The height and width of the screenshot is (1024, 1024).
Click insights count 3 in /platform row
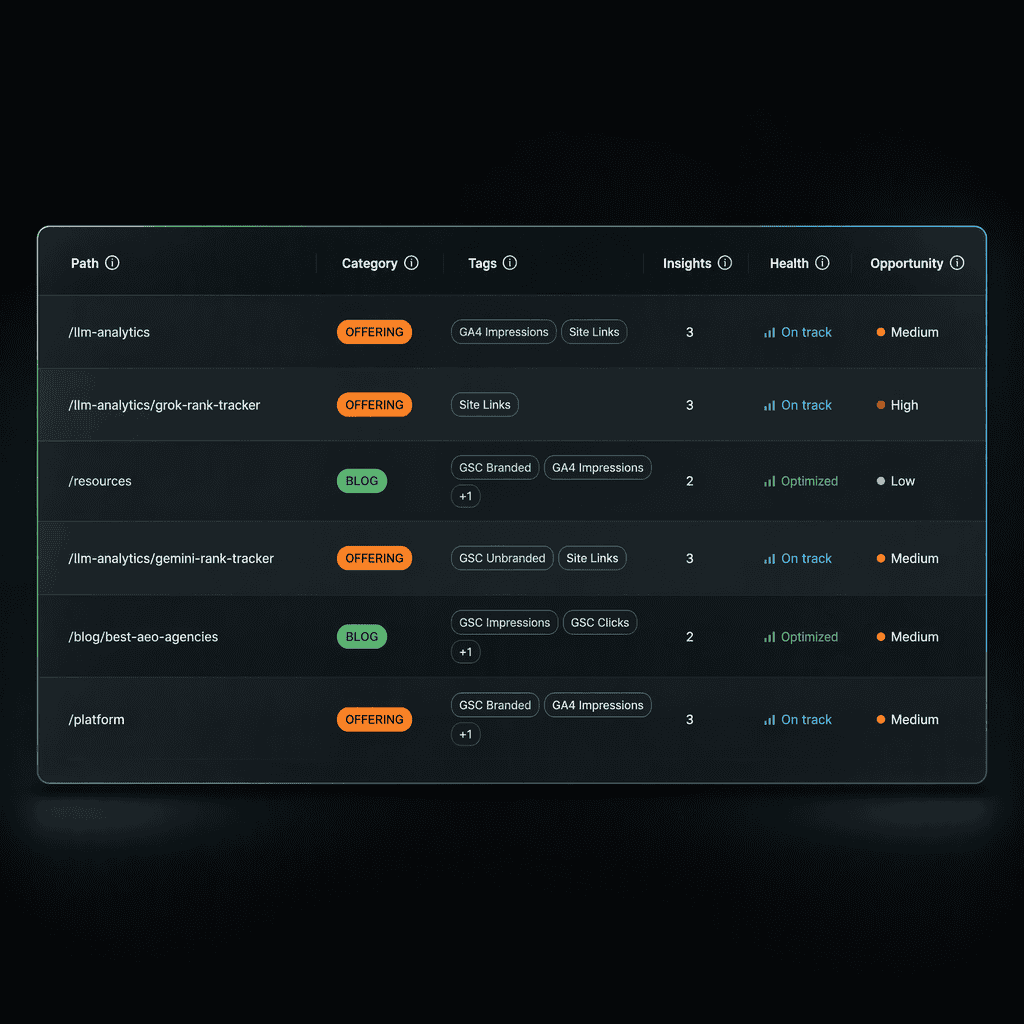pyautogui.click(x=690, y=720)
